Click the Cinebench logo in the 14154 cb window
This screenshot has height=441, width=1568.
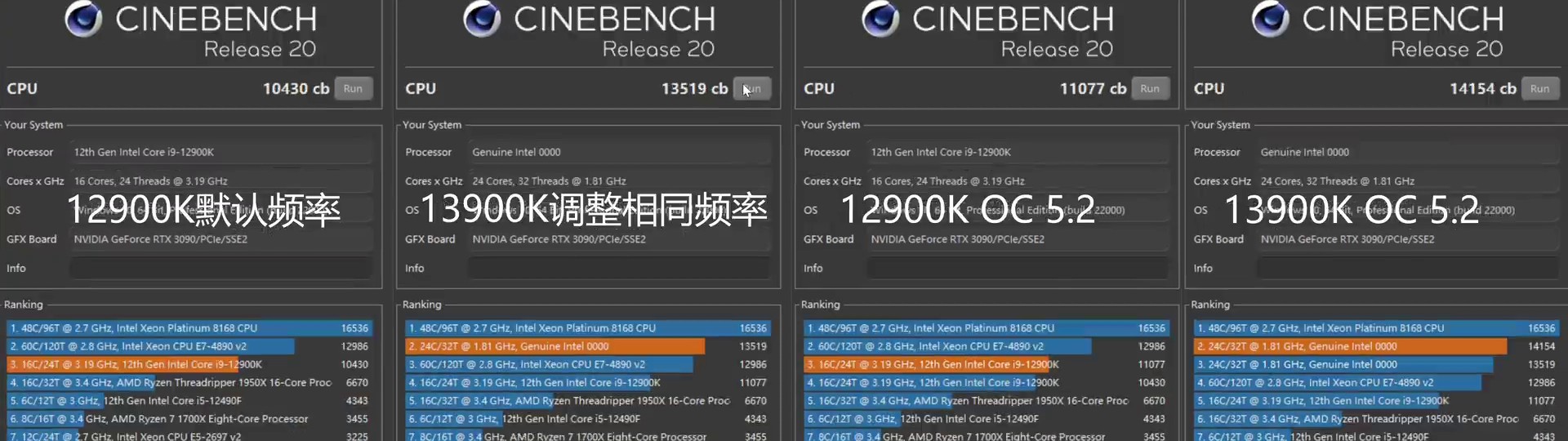point(1271,18)
